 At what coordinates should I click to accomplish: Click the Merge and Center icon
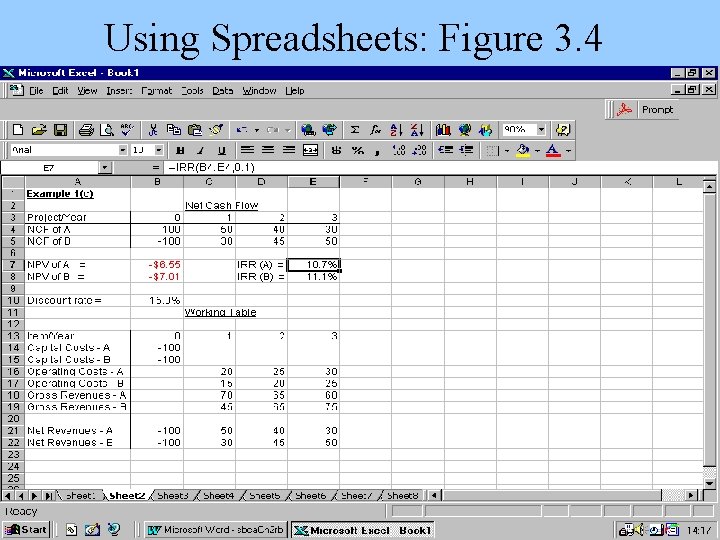pos(310,150)
